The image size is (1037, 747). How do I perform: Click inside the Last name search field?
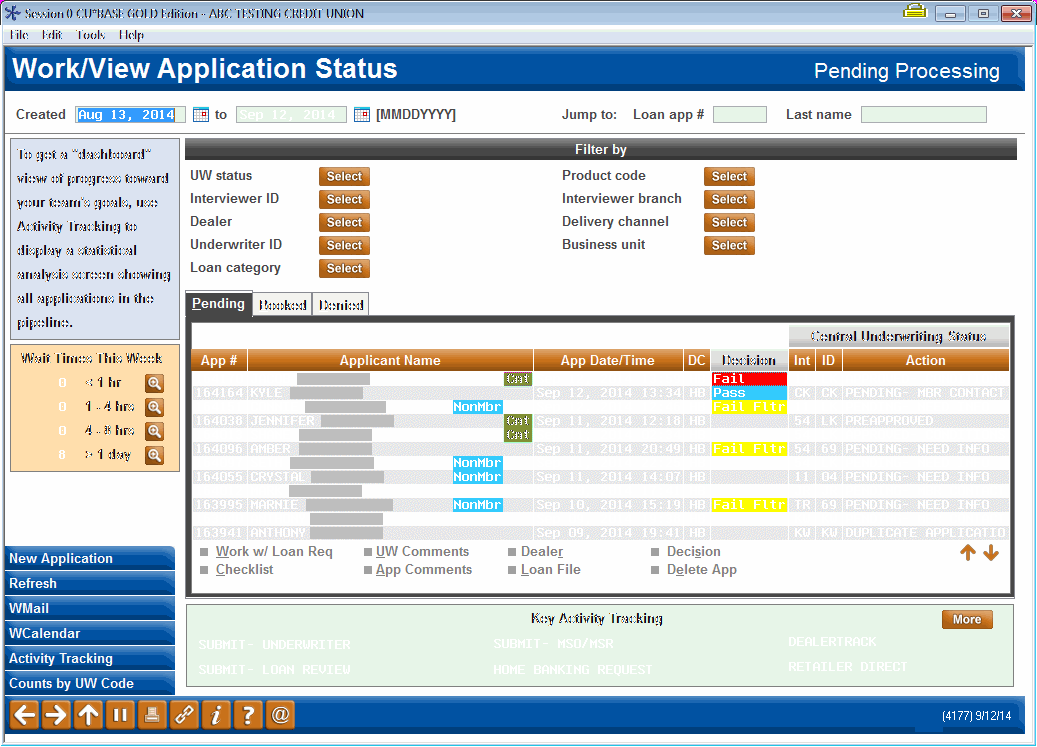click(922, 114)
